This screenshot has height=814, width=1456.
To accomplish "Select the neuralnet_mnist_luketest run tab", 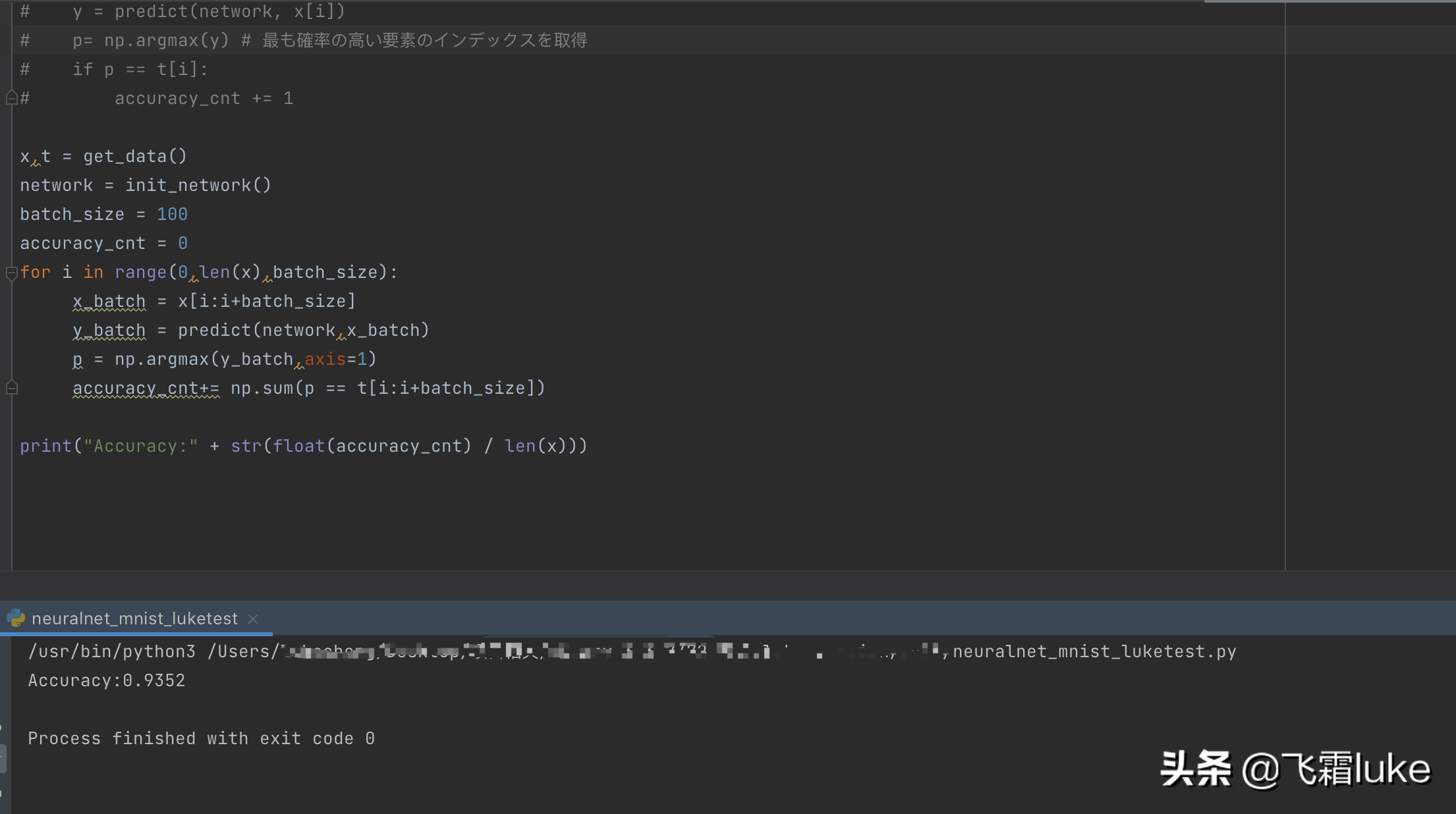I will [134, 618].
